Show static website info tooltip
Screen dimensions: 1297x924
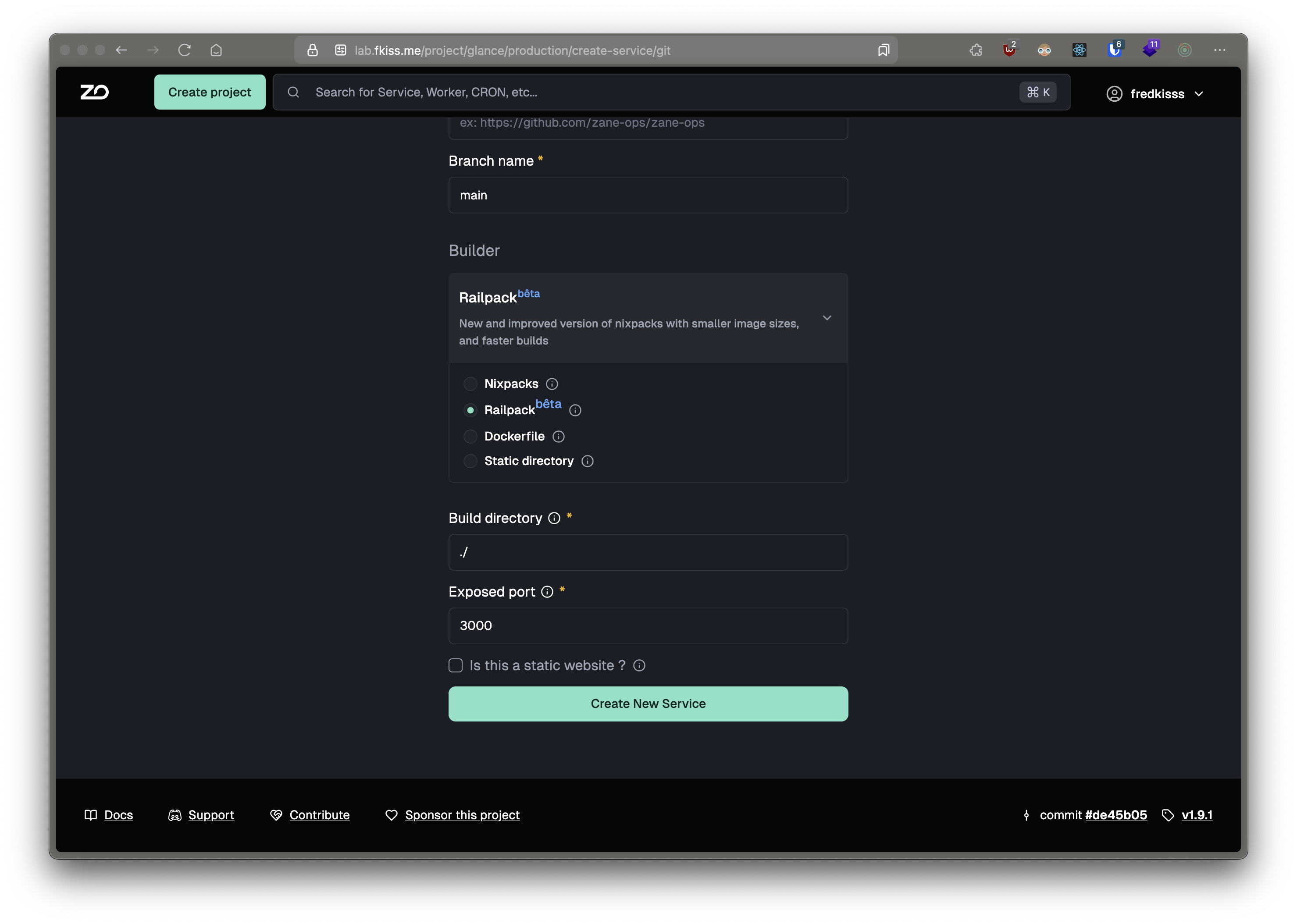click(x=639, y=666)
